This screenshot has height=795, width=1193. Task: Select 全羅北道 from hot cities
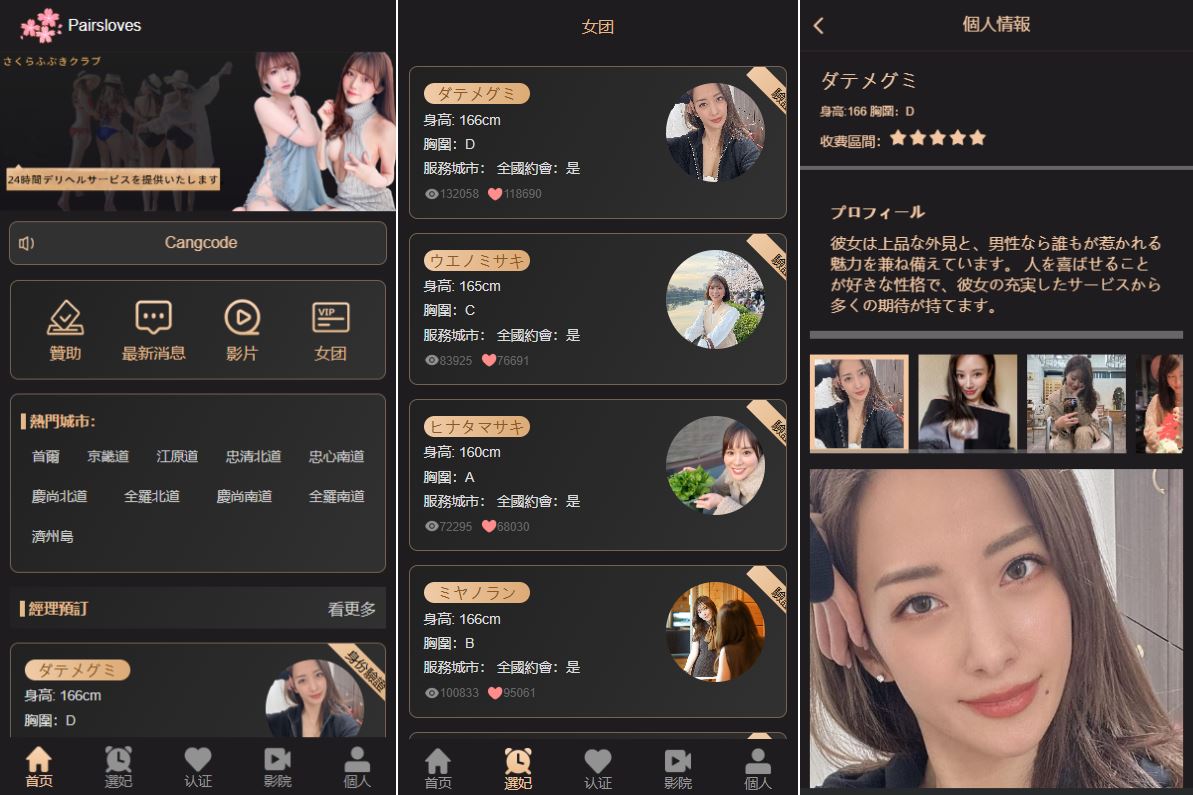pyautogui.click(x=152, y=497)
